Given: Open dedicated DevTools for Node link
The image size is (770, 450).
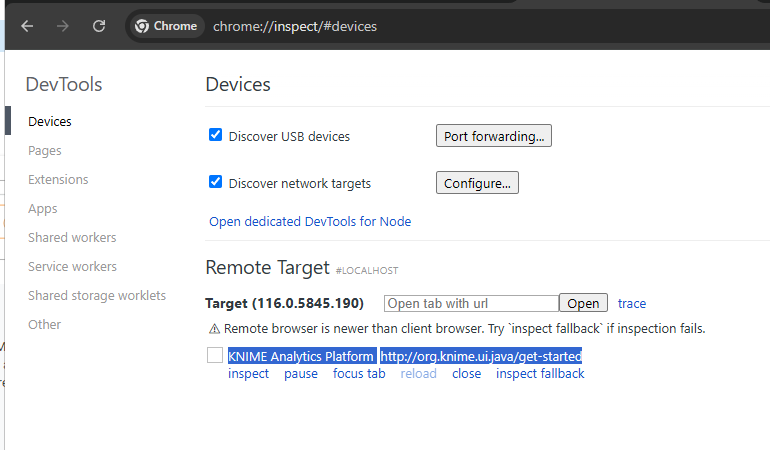Looking at the screenshot, I should 310,222.
